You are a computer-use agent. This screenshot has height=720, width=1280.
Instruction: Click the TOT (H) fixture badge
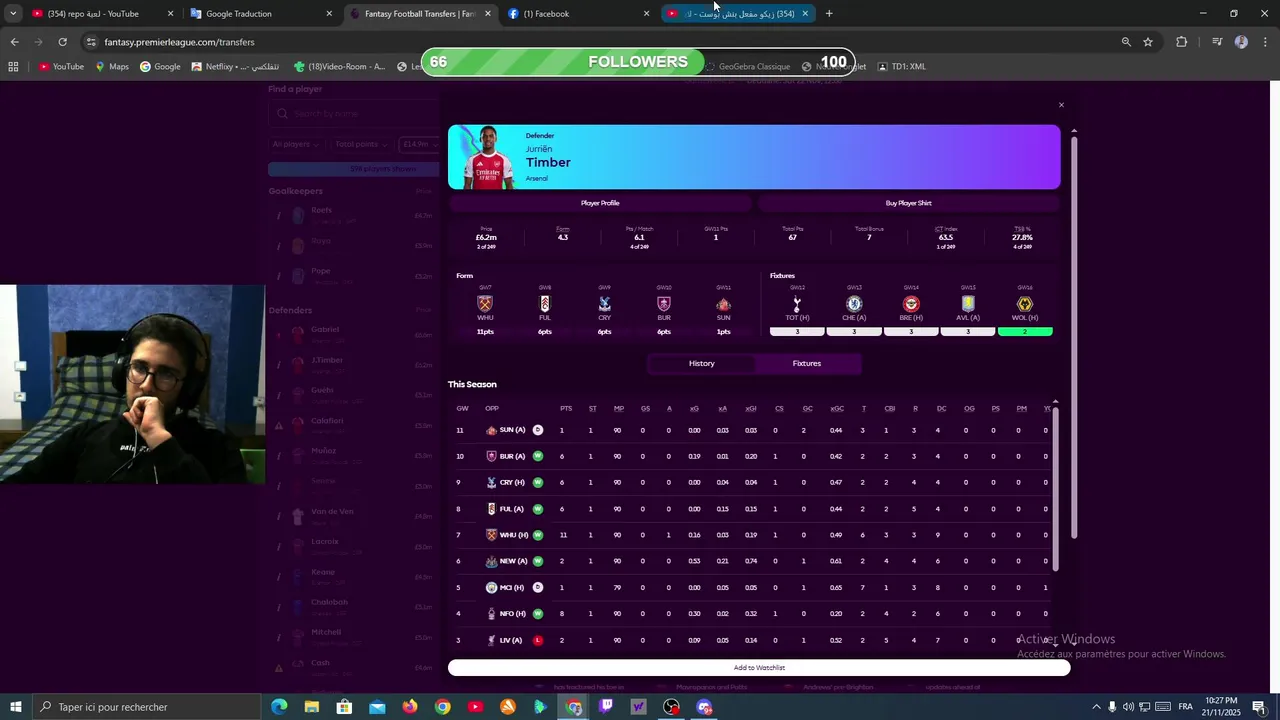click(797, 304)
